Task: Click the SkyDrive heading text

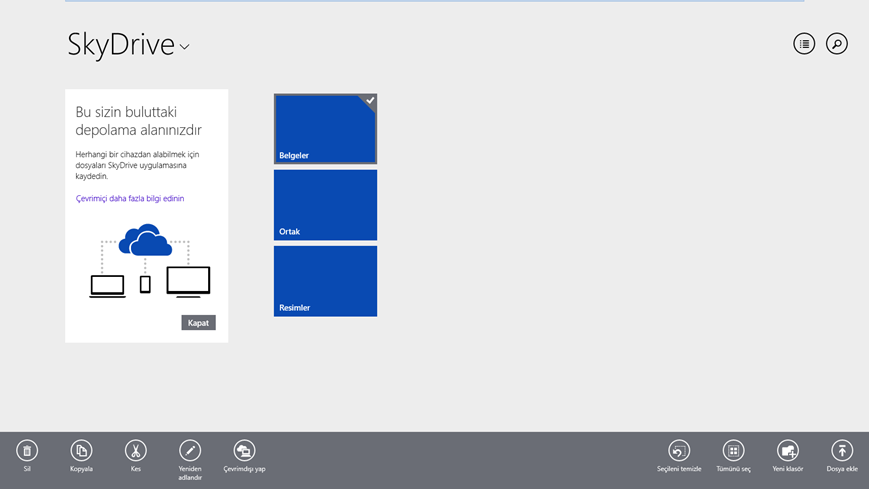Action: [x=121, y=44]
